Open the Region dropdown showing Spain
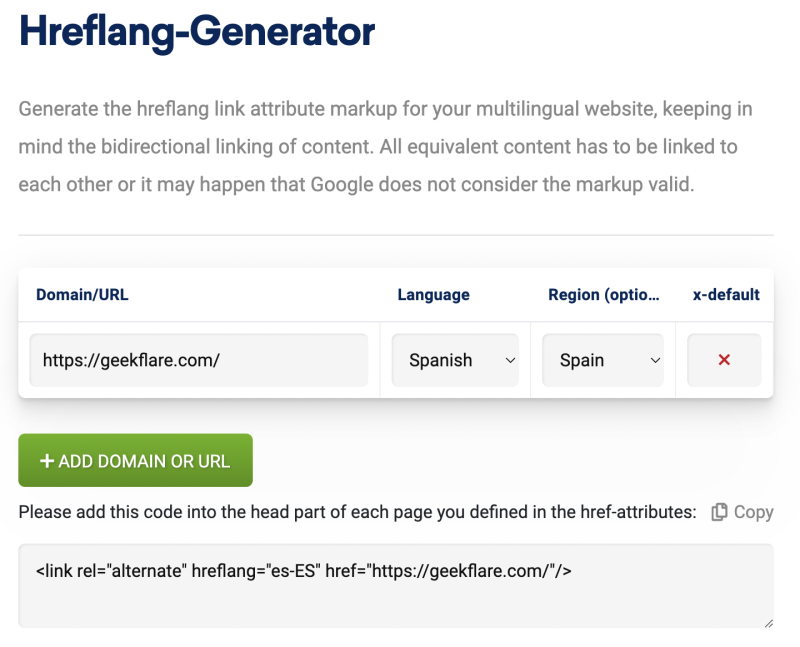The height and width of the screenshot is (647, 800). [602, 360]
